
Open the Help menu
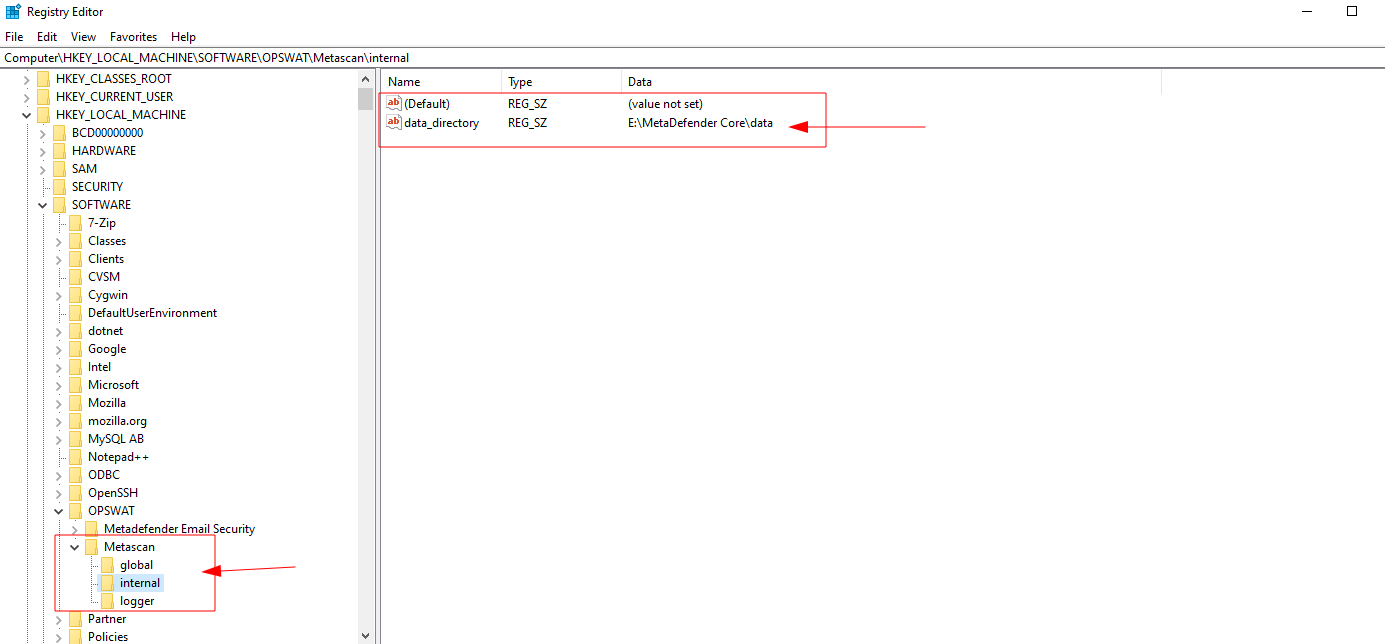pos(183,37)
